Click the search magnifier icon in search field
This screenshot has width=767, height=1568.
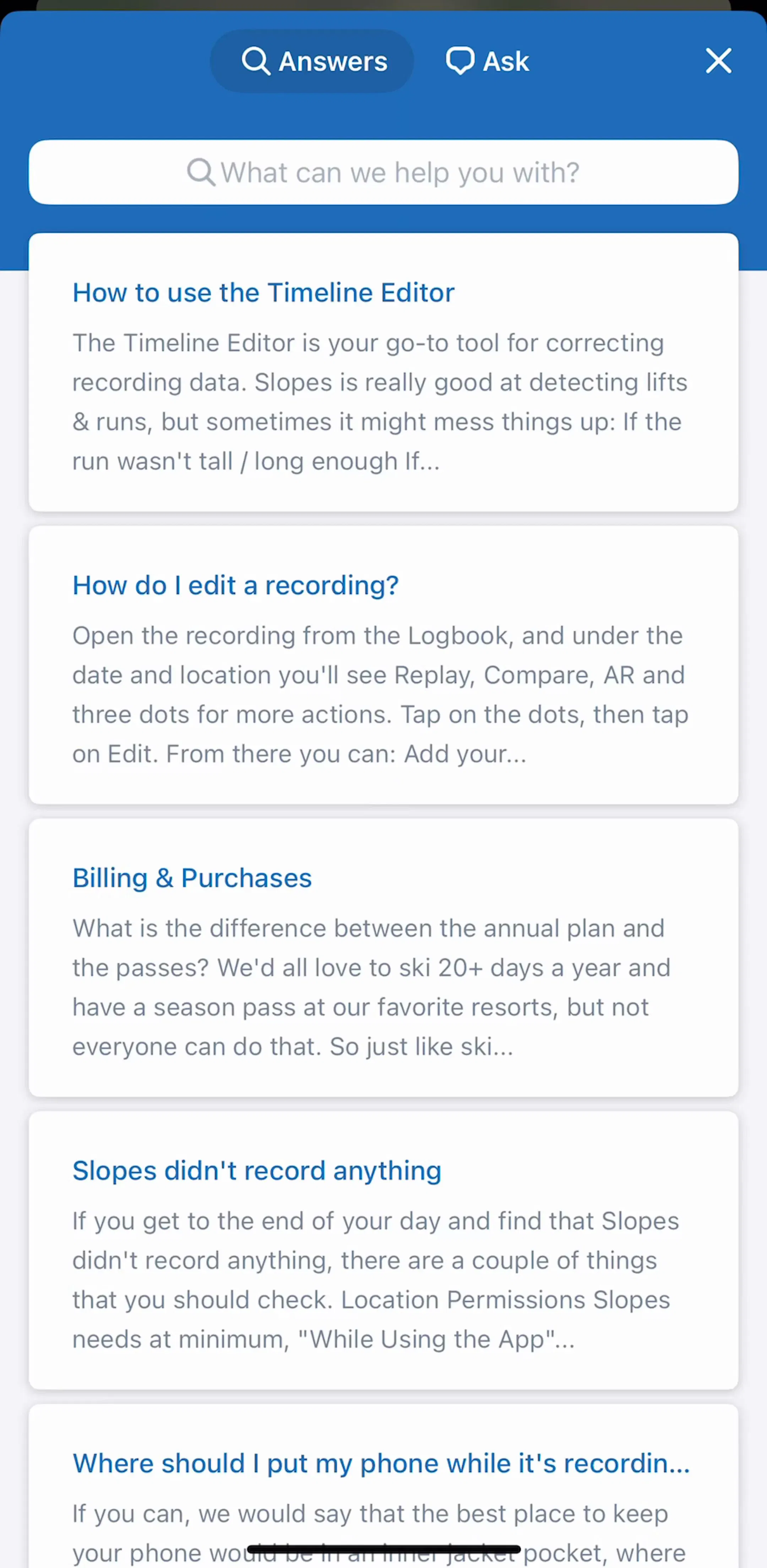pos(201,172)
